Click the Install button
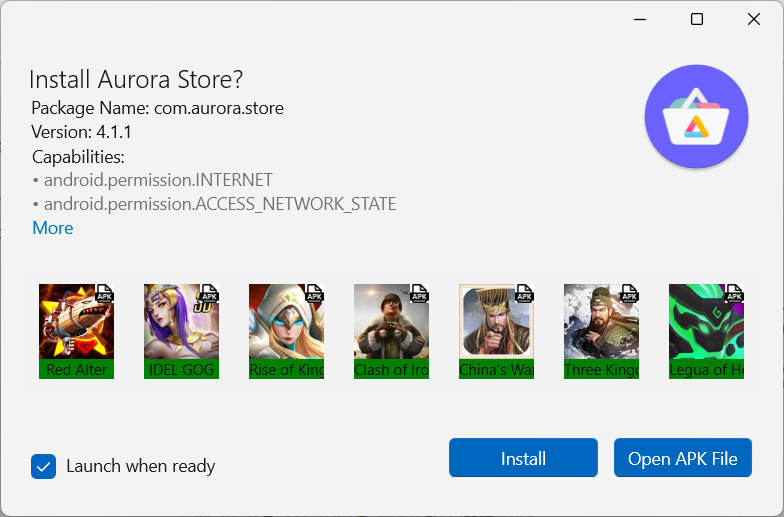 click(x=523, y=458)
